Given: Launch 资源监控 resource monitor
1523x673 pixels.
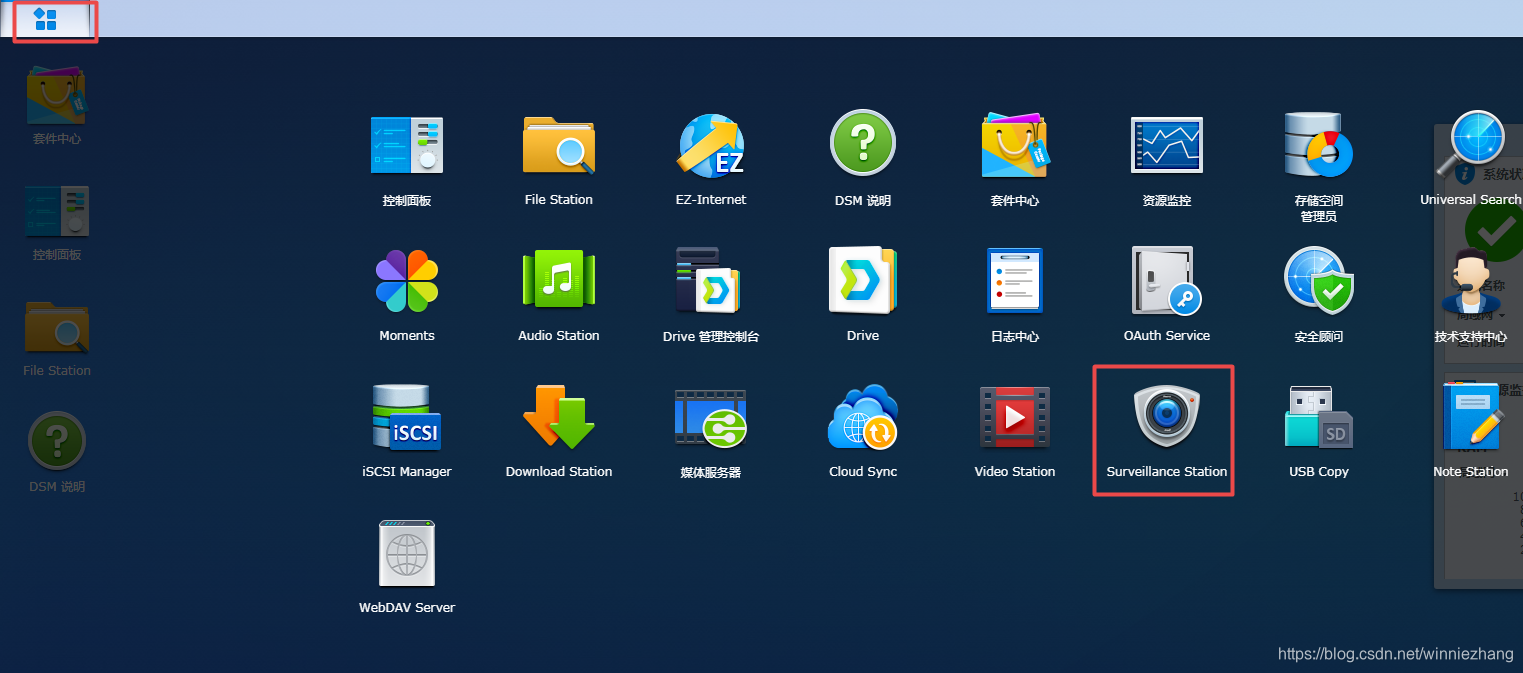Looking at the screenshot, I should coord(1167,146).
